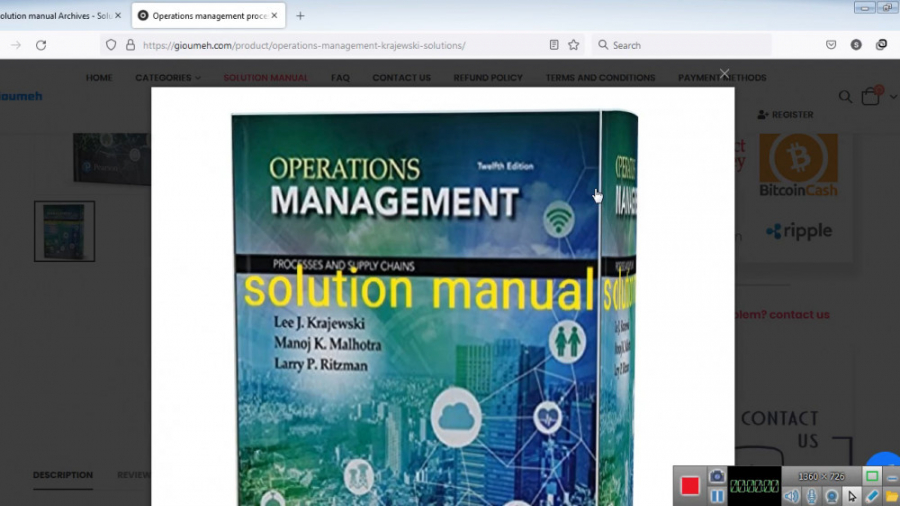Open the FAQ page link
Viewport: 900px width, 506px height.
click(340, 78)
